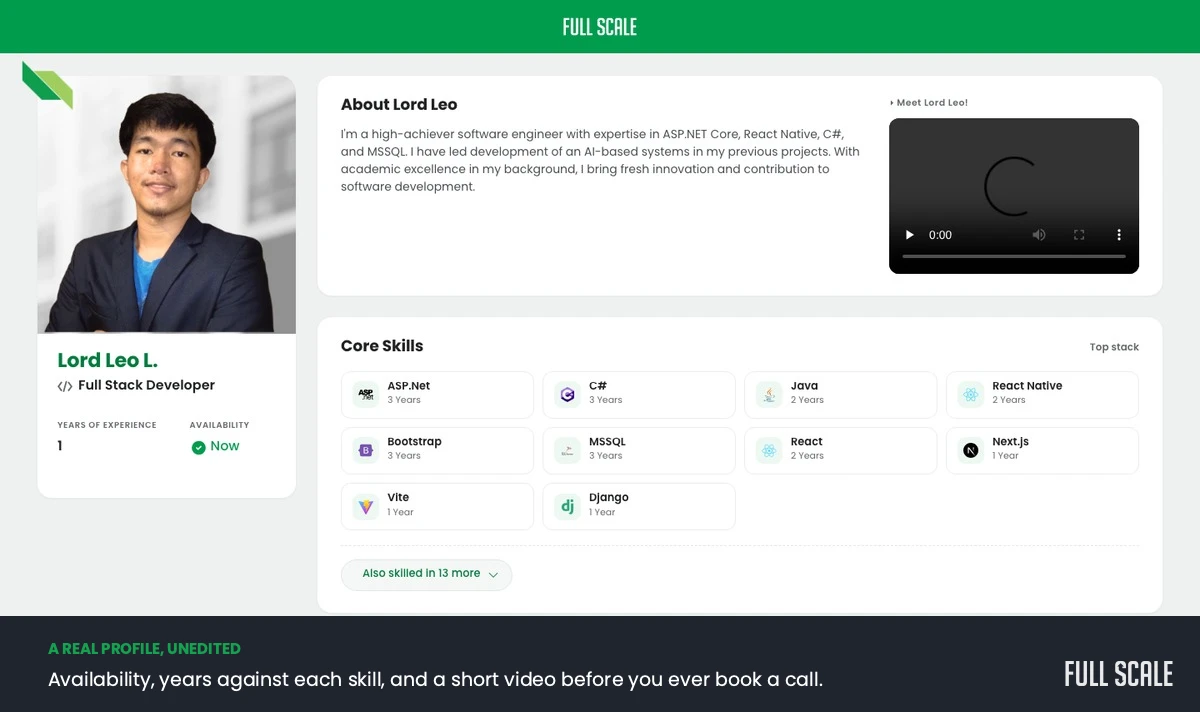
Task: Click 2 Years under the React skill
Action: tap(808, 456)
